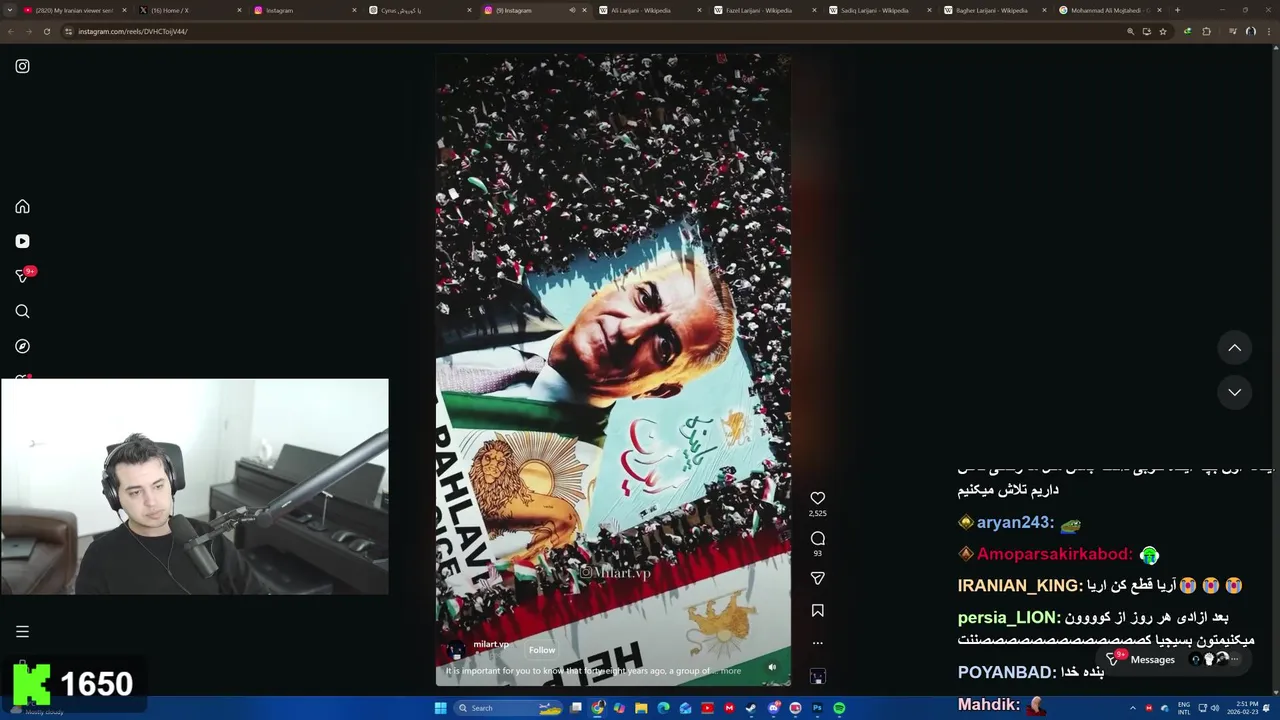The image size is (1280, 720).
Task: Open Direct messages icon with red badge
Action: pyautogui.click(x=24, y=275)
